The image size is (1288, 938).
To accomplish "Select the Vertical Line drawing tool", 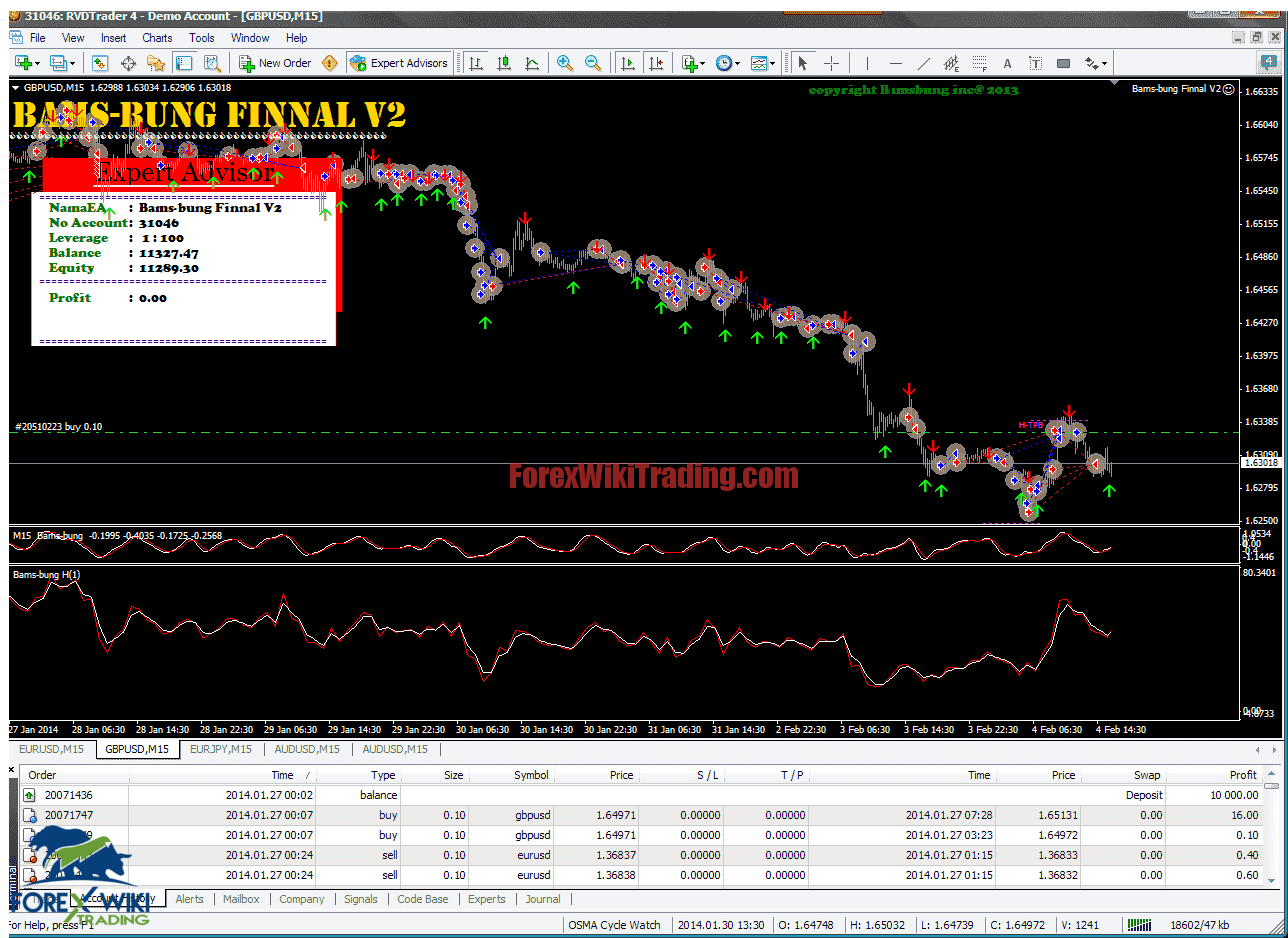I will (867, 63).
